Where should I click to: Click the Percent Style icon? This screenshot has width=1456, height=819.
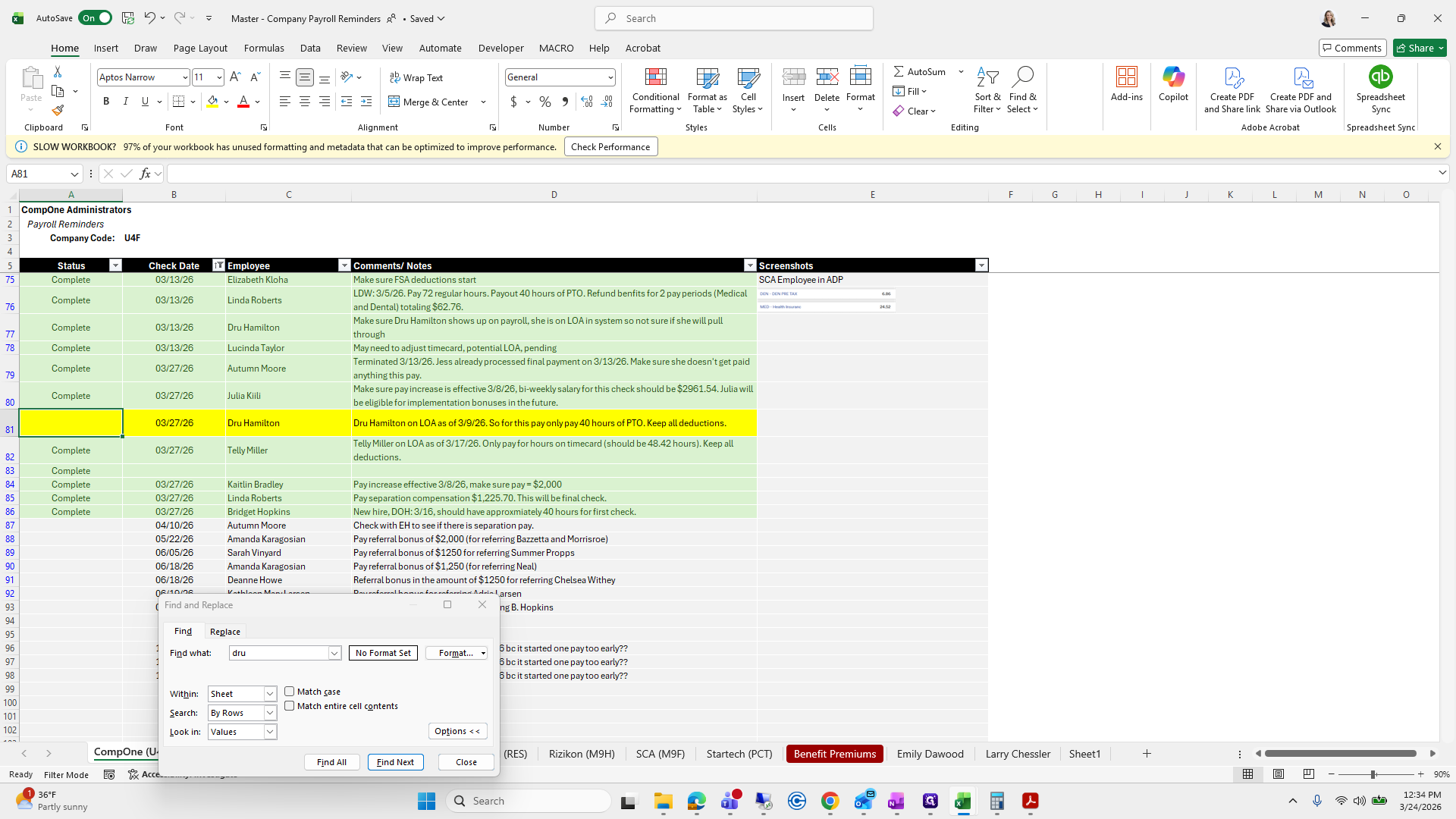(x=545, y=102)
